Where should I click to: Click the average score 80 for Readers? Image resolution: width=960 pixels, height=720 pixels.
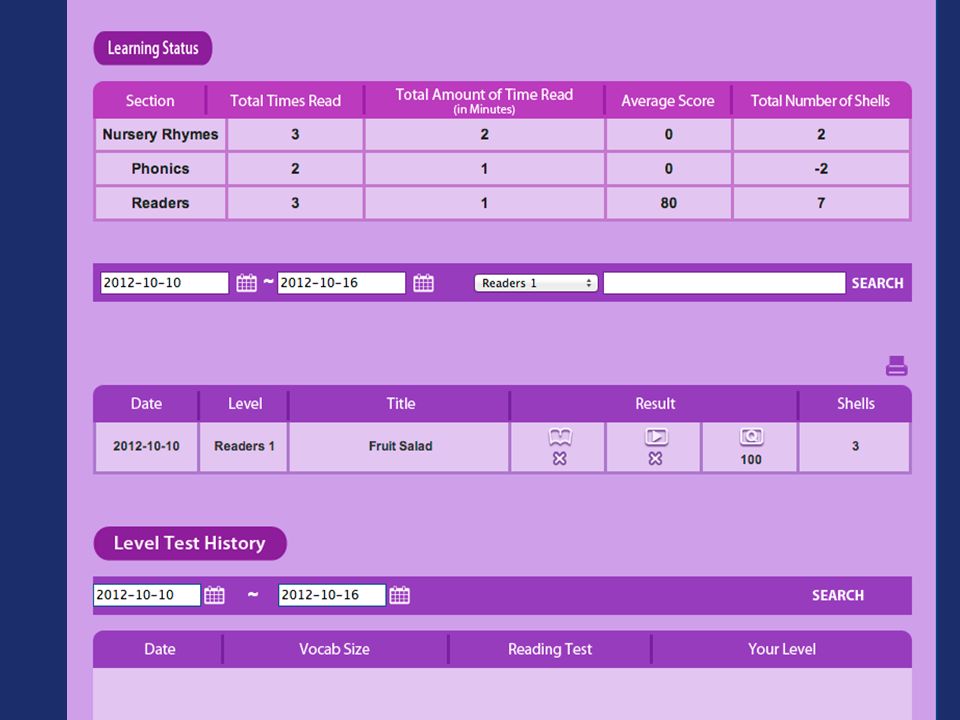pyautogui.click(x=669, y=203)
